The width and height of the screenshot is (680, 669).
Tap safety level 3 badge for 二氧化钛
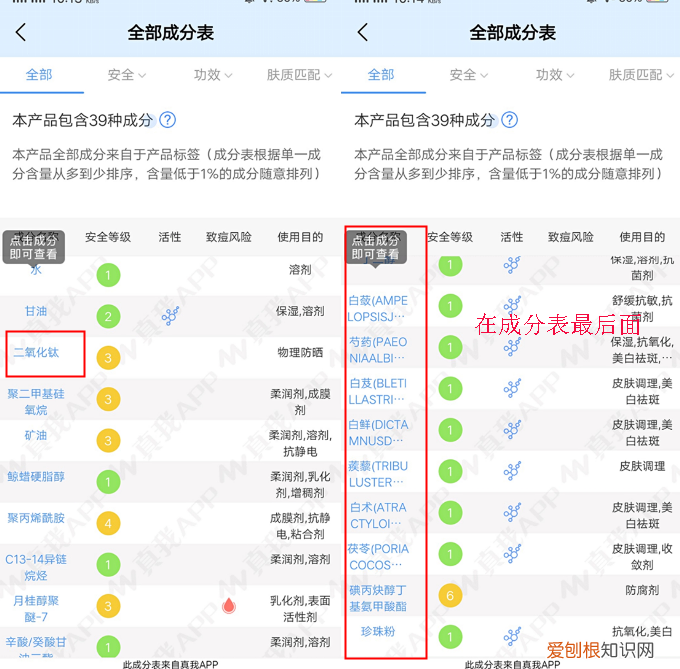108,358
